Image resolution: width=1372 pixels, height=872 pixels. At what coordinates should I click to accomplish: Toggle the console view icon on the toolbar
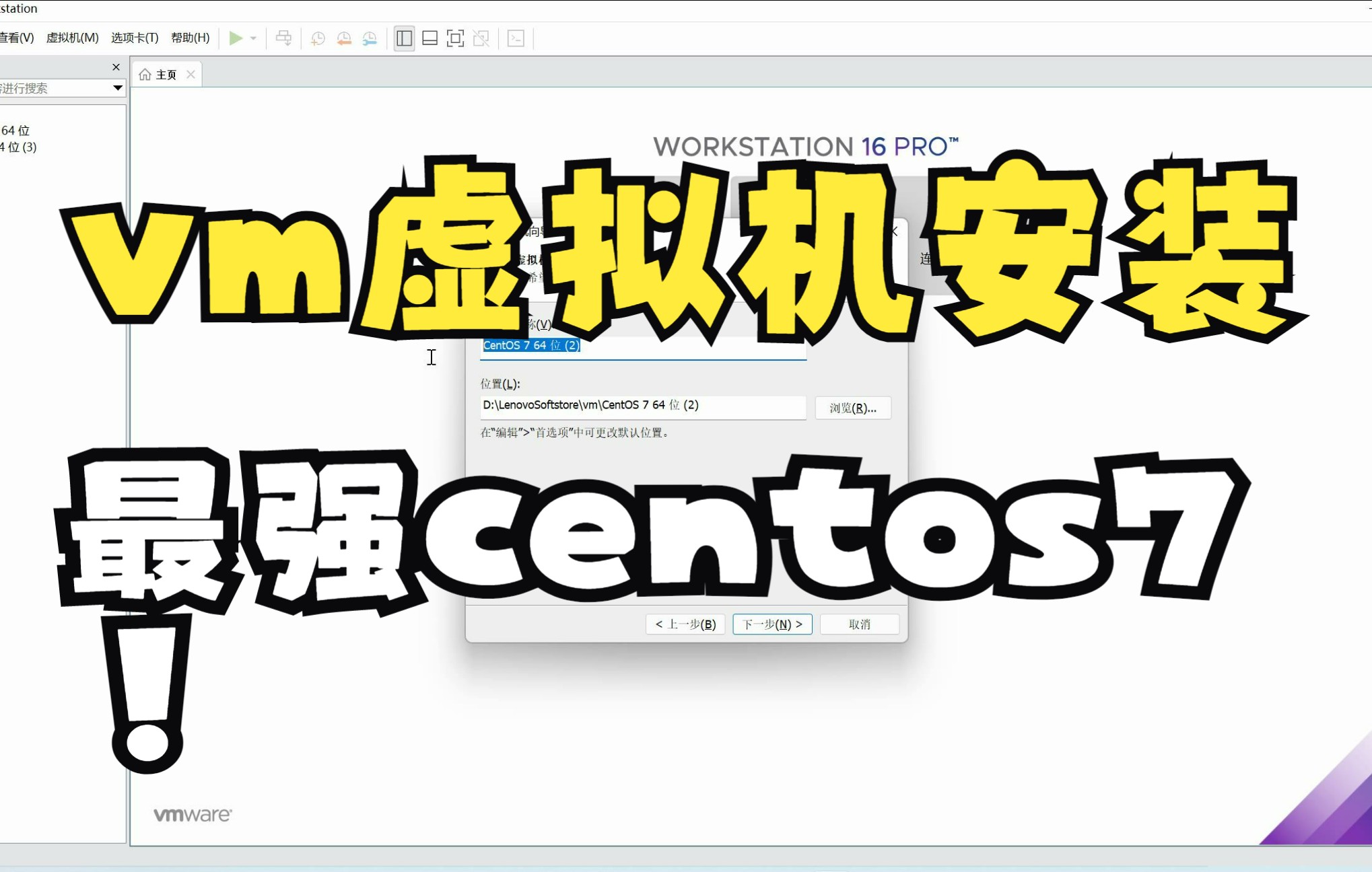(515, 38)
